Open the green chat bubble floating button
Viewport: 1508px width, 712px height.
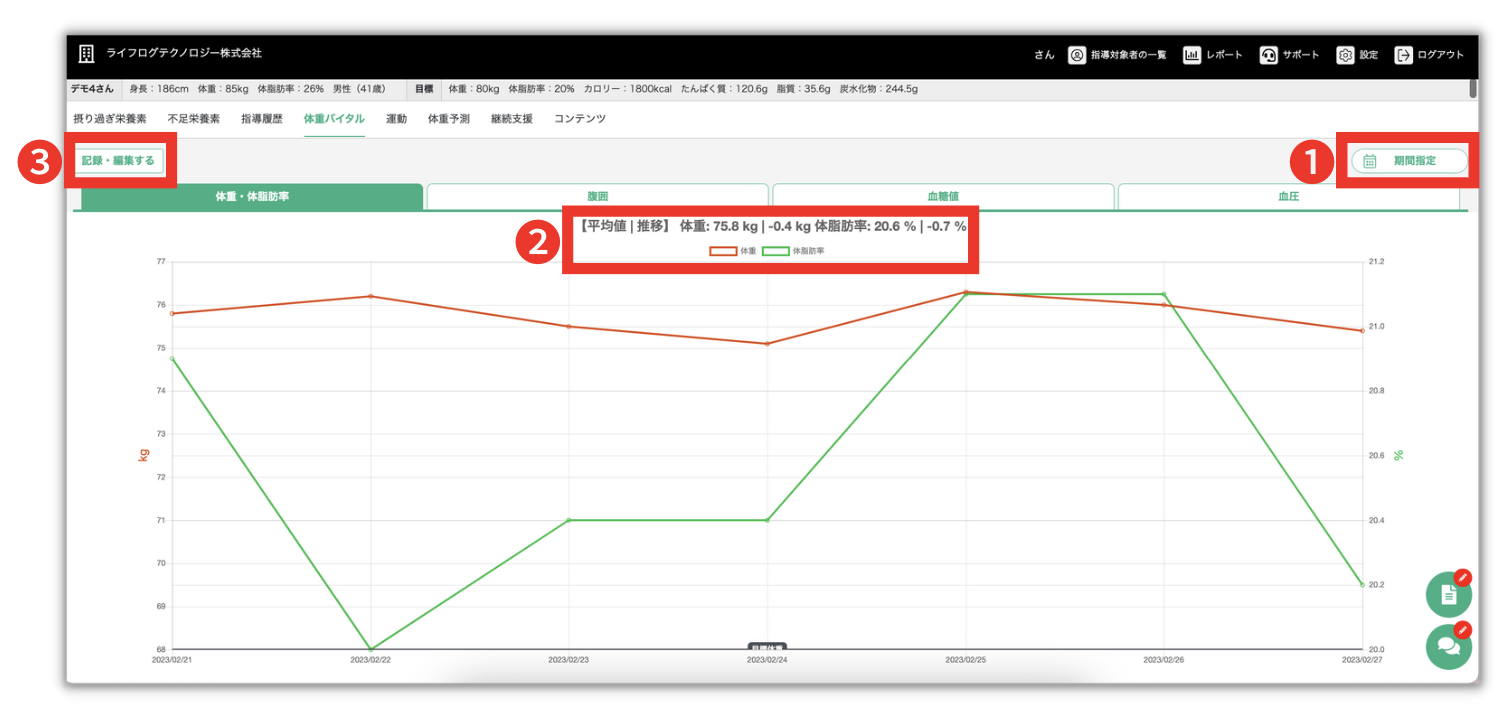[1448, 646]
